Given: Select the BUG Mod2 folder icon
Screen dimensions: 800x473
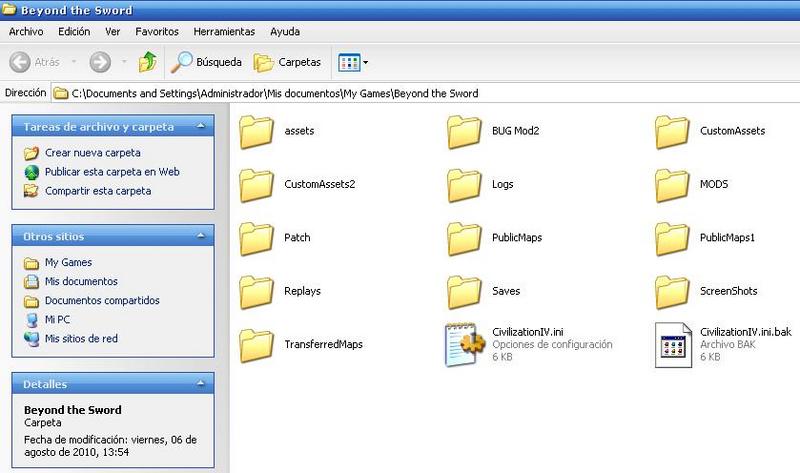Looking at the screenshot, I should (x=465, y=131).
